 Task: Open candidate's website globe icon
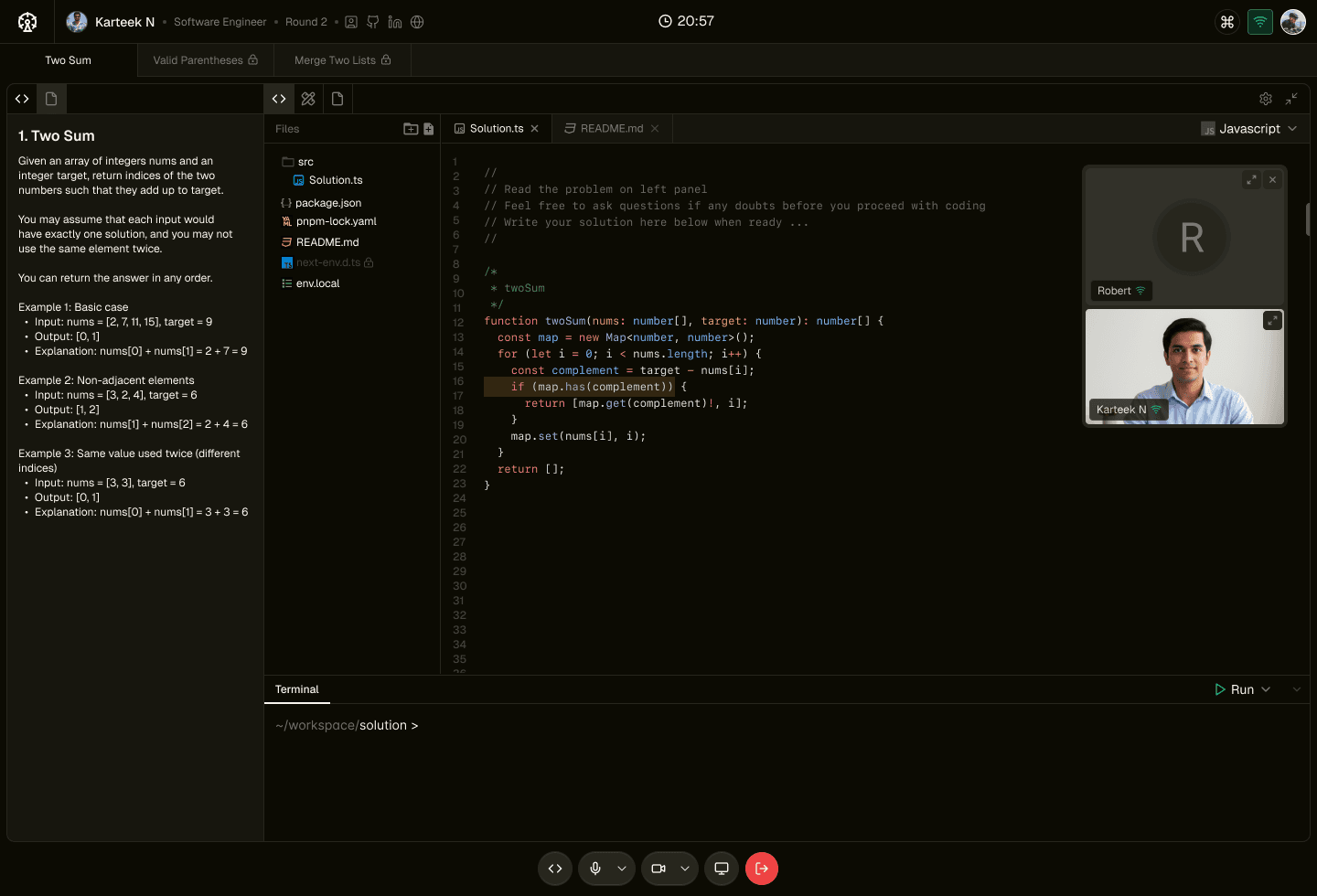pos(417,22)
